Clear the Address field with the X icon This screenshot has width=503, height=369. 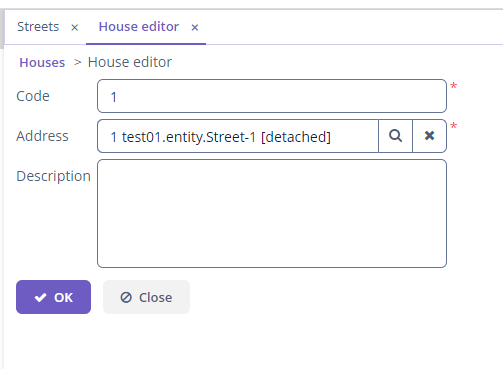429,136
